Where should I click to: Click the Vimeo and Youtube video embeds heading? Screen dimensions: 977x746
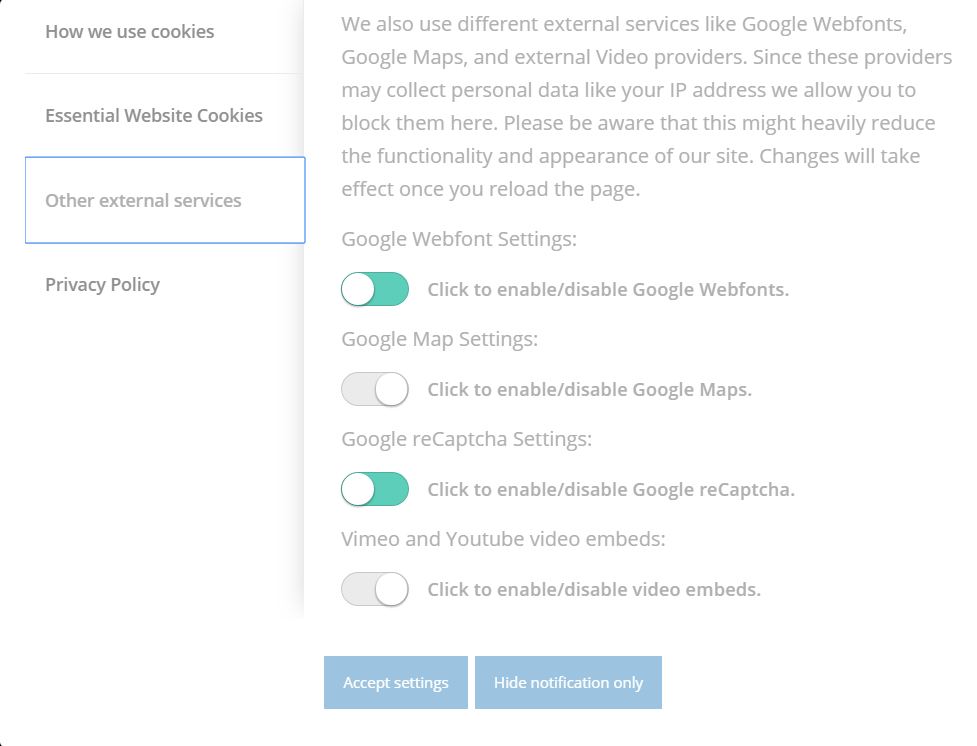coord(503,539)
